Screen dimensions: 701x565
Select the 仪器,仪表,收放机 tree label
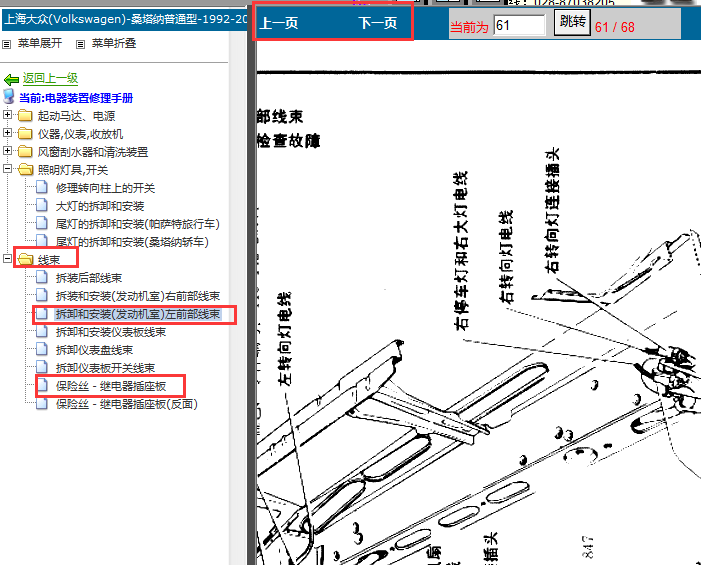tap(80, 134)
